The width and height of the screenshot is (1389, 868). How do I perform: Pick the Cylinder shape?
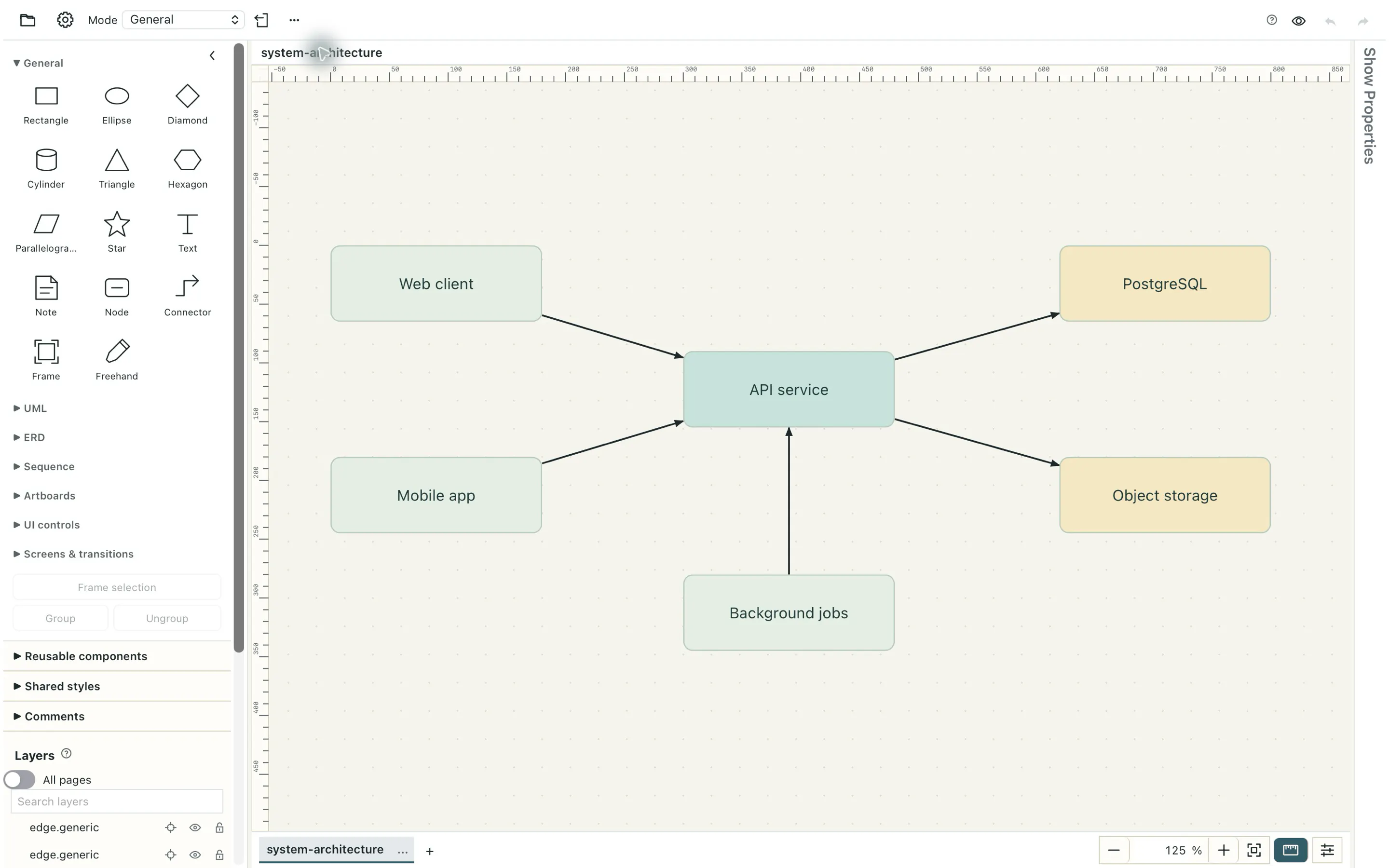tap(46, 169)
